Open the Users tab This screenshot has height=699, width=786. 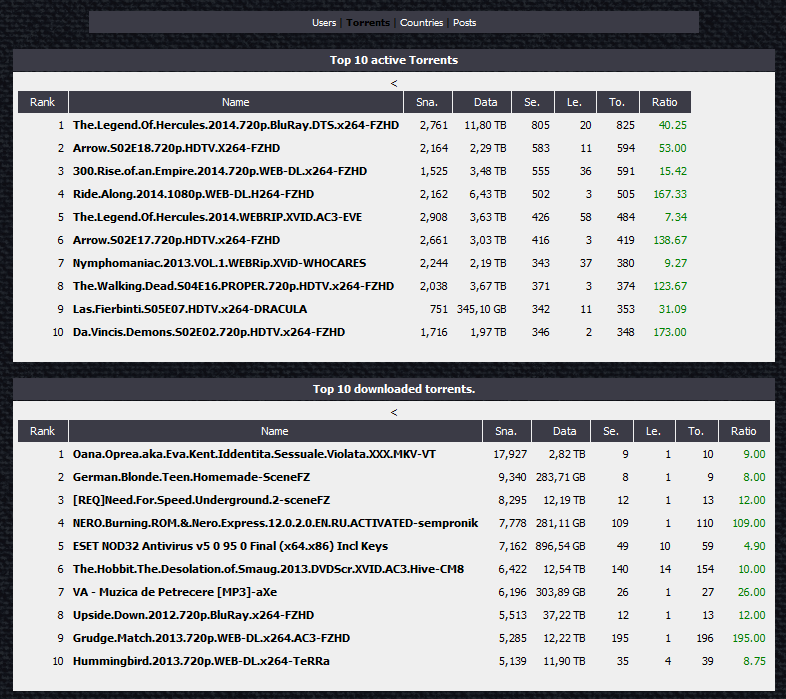(324, 23)
